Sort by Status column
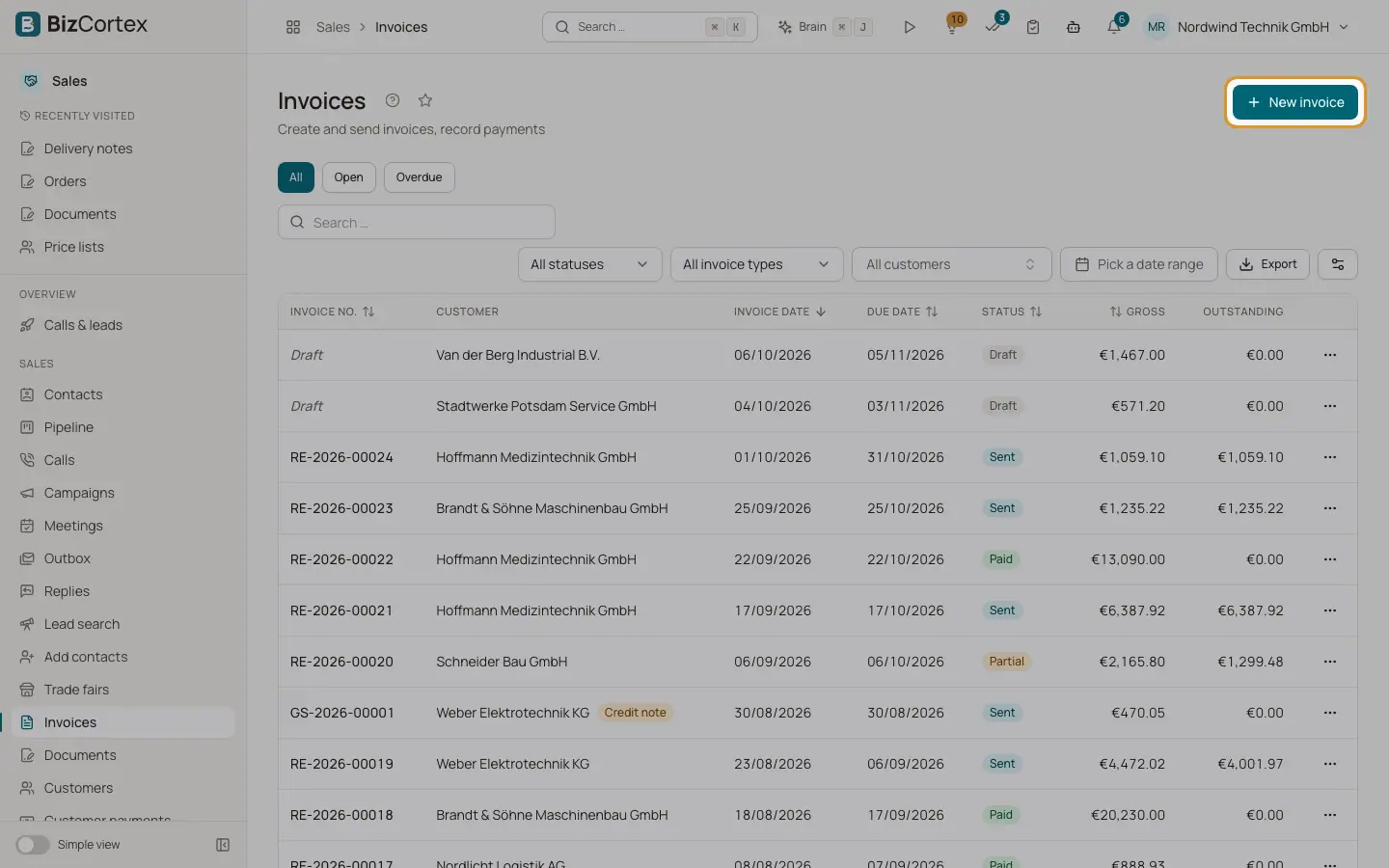The height and width of the screenshot is (868, 1389). pyautogui.click(x=1012, y=312)
